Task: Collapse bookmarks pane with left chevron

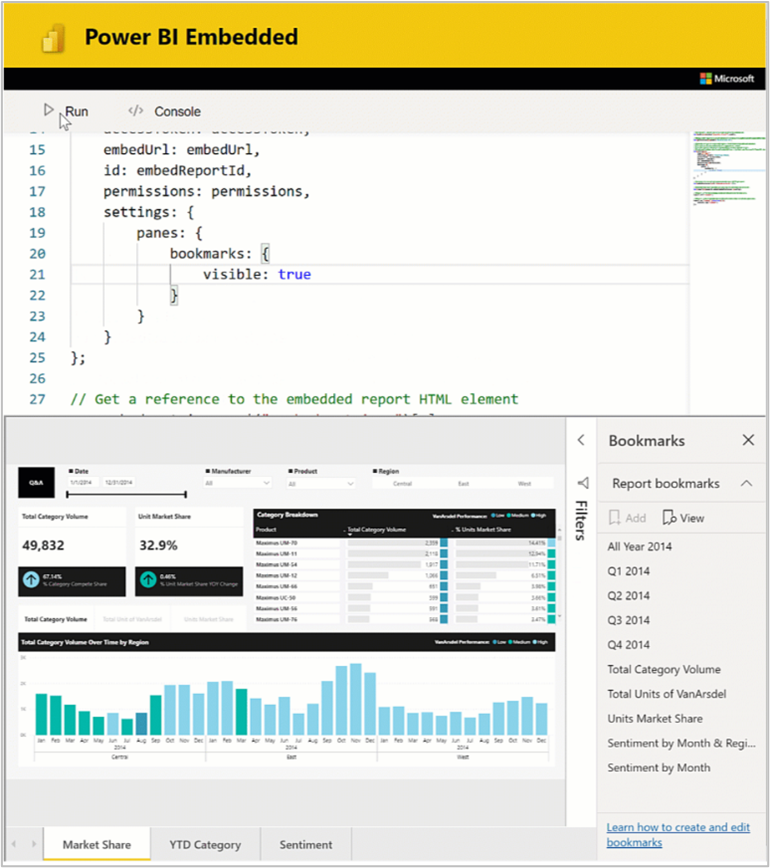Action: pyautogui.click(x=581, y=440)
